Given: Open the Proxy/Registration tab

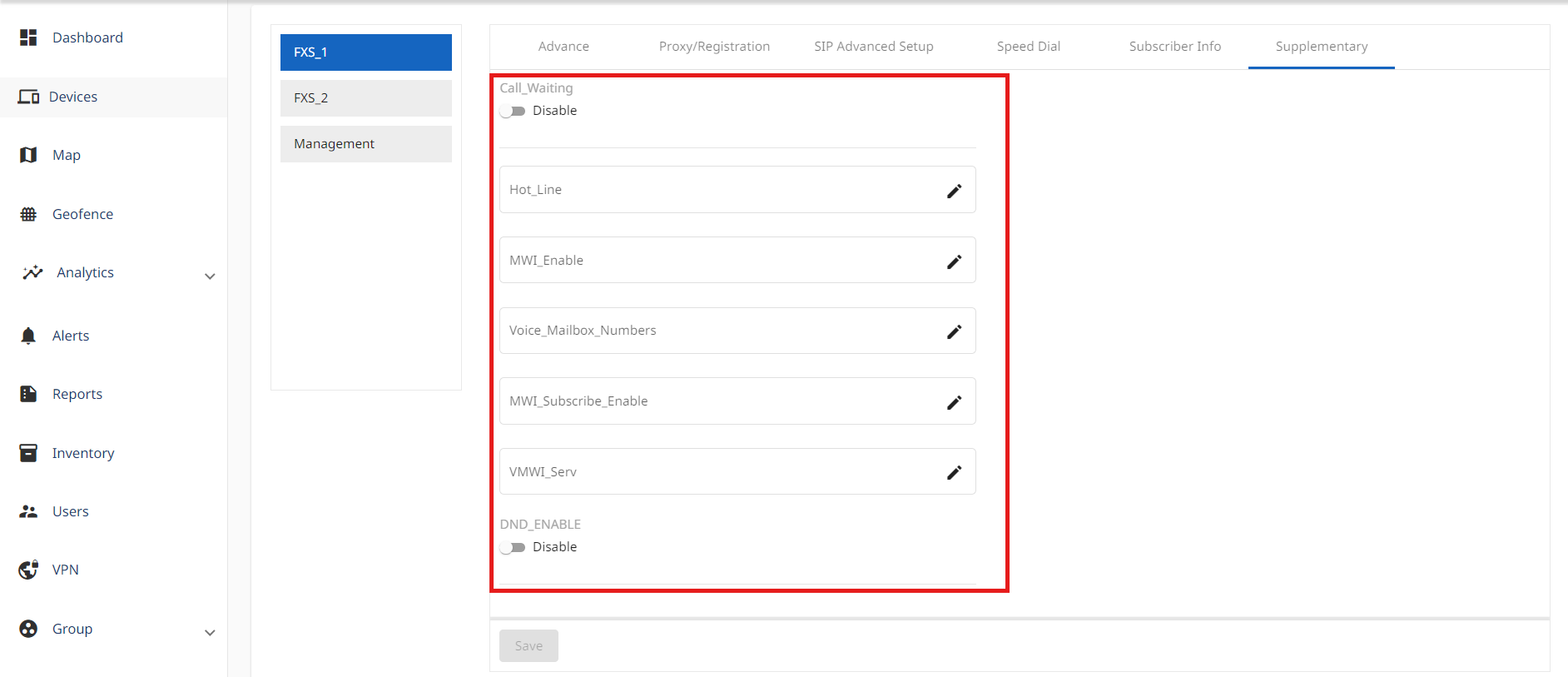Looking at the screenshot, I should [714, 47].
